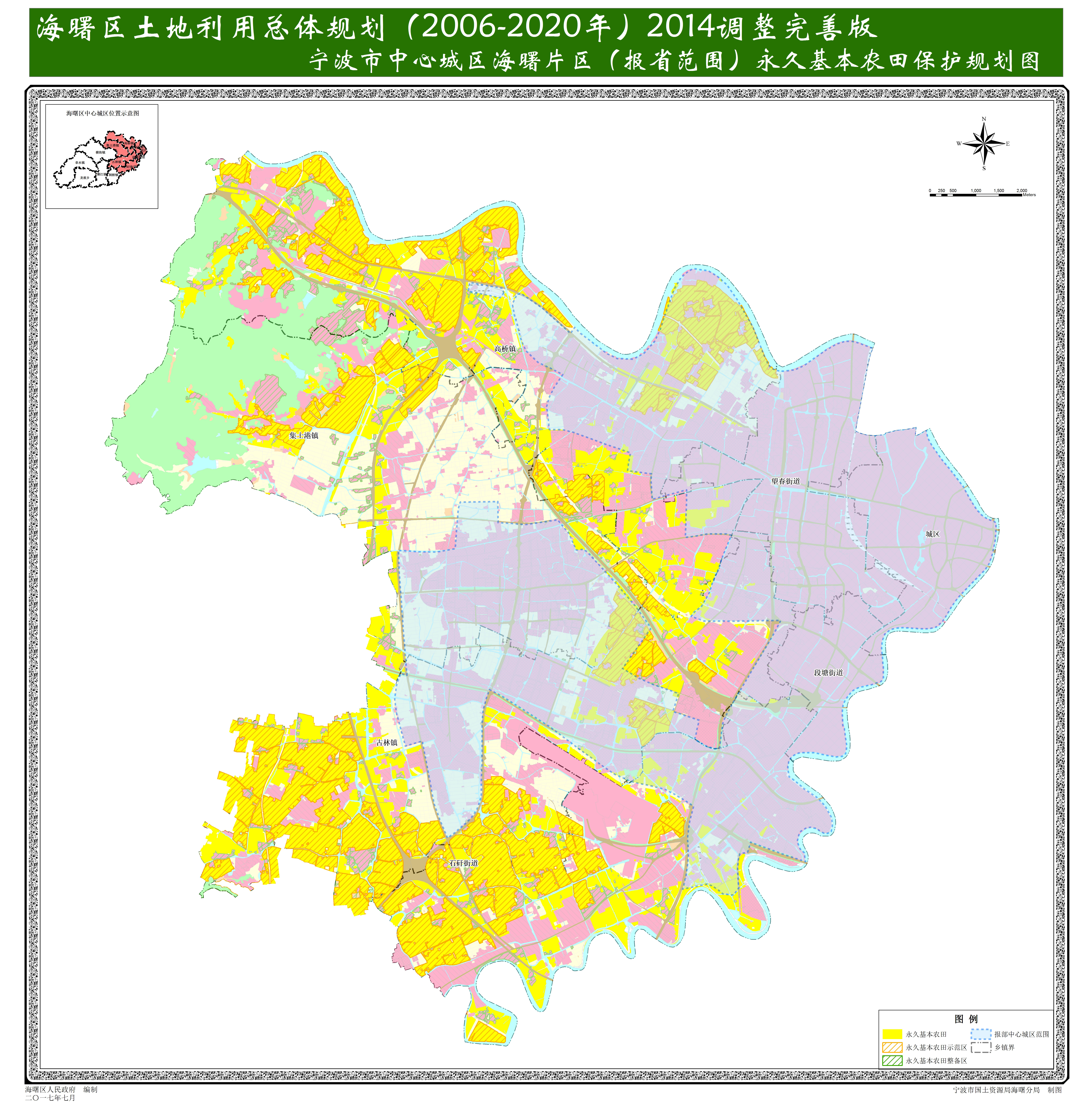Click the date 二〇一七年七月 in the footer
Viewport: 1092px width, 1103px height.
pyautogui.click(x=50, y=1098)
